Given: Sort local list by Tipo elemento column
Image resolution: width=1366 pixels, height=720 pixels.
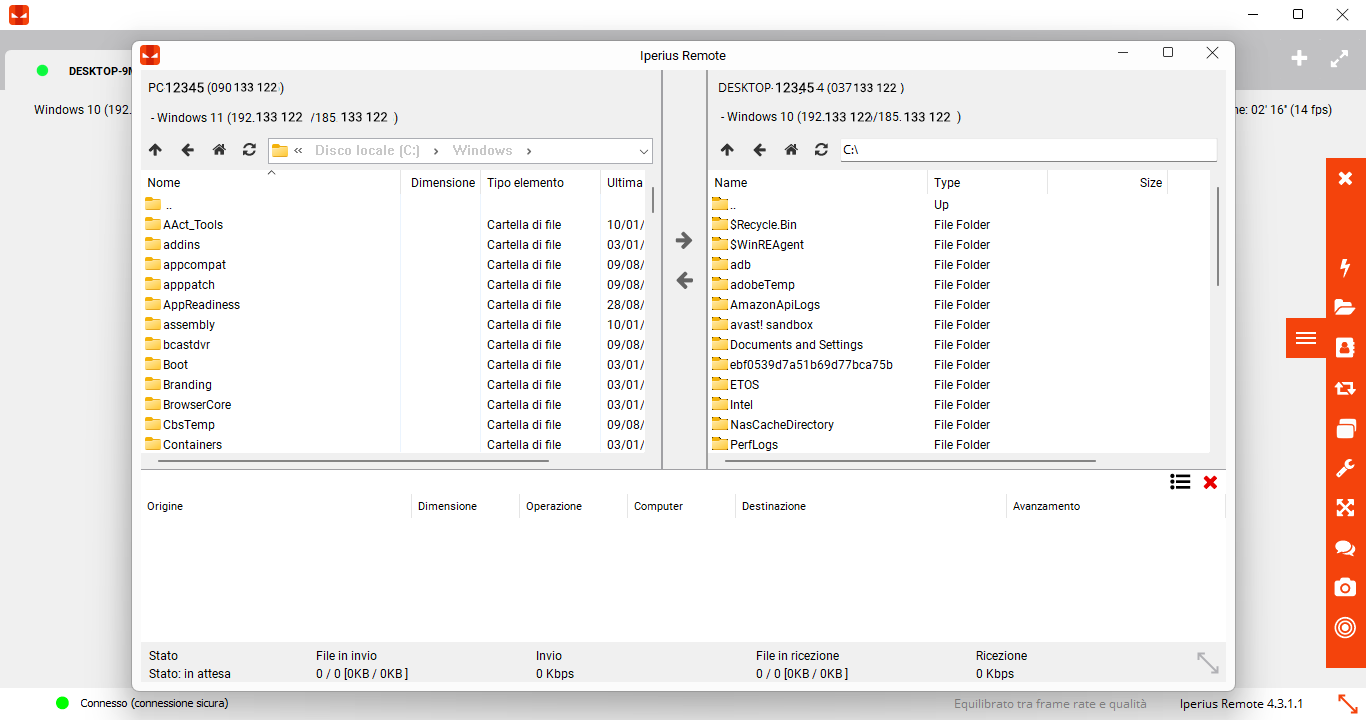Looking at the screenshot, I should tap(541, 183).
